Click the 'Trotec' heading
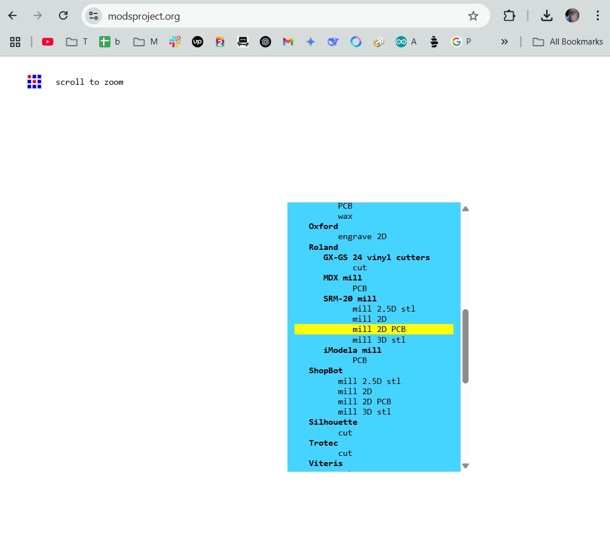This screenshot has width=610, height=533. pyautogui.click(x=323, y=443)
